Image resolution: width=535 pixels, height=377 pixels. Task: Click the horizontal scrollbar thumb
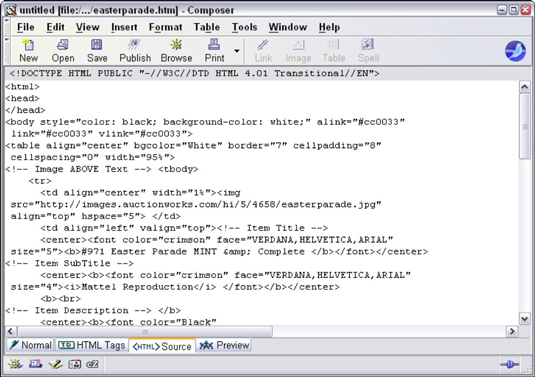click(x=145, y=331)
